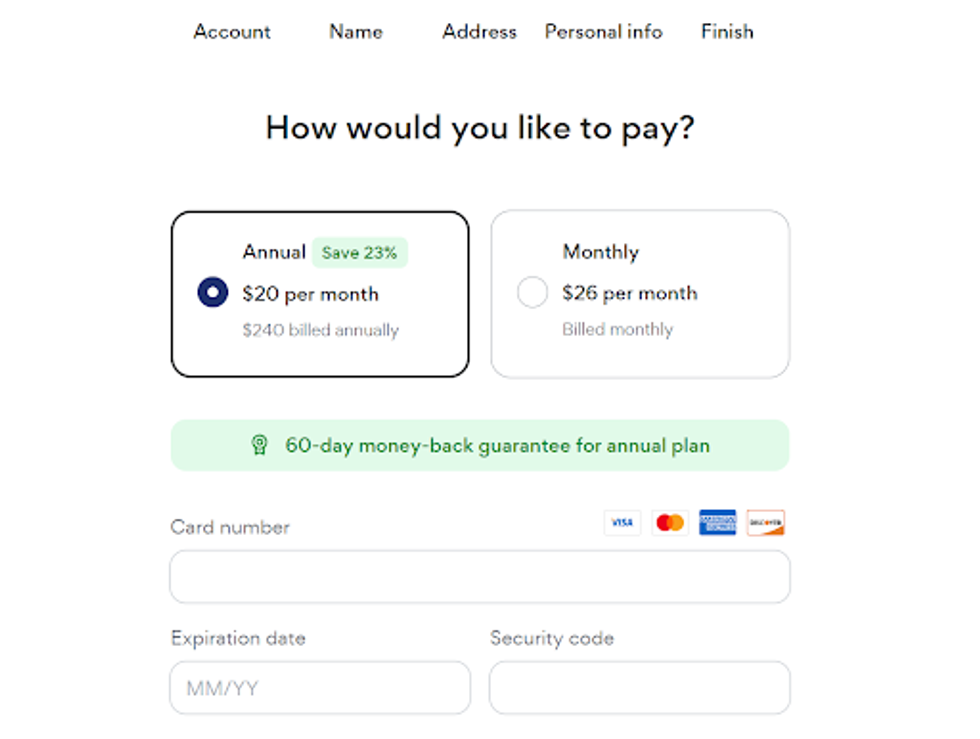Go to the Account step
Image resolution: width=980 pixels, height=739 pixels.
click(x=232, y=32)
